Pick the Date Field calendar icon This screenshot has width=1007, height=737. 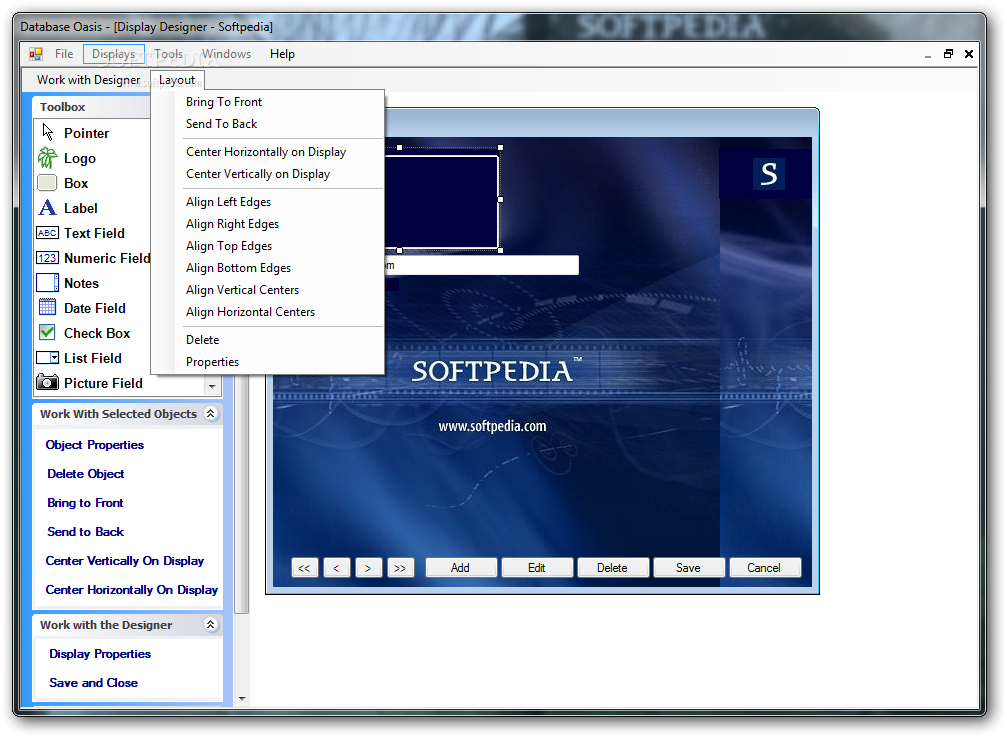[x=48, y=307]
